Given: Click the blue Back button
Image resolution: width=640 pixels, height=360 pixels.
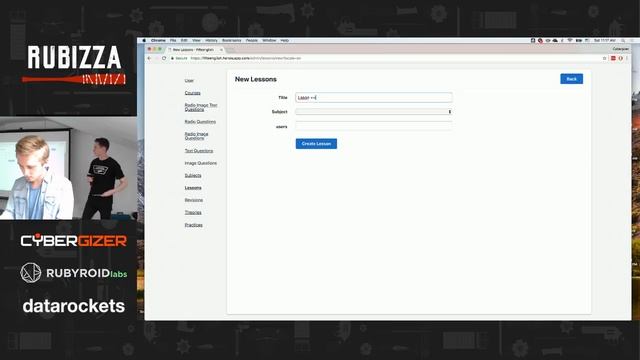Looking at the screenshot, I should click(x=571, y=79).
